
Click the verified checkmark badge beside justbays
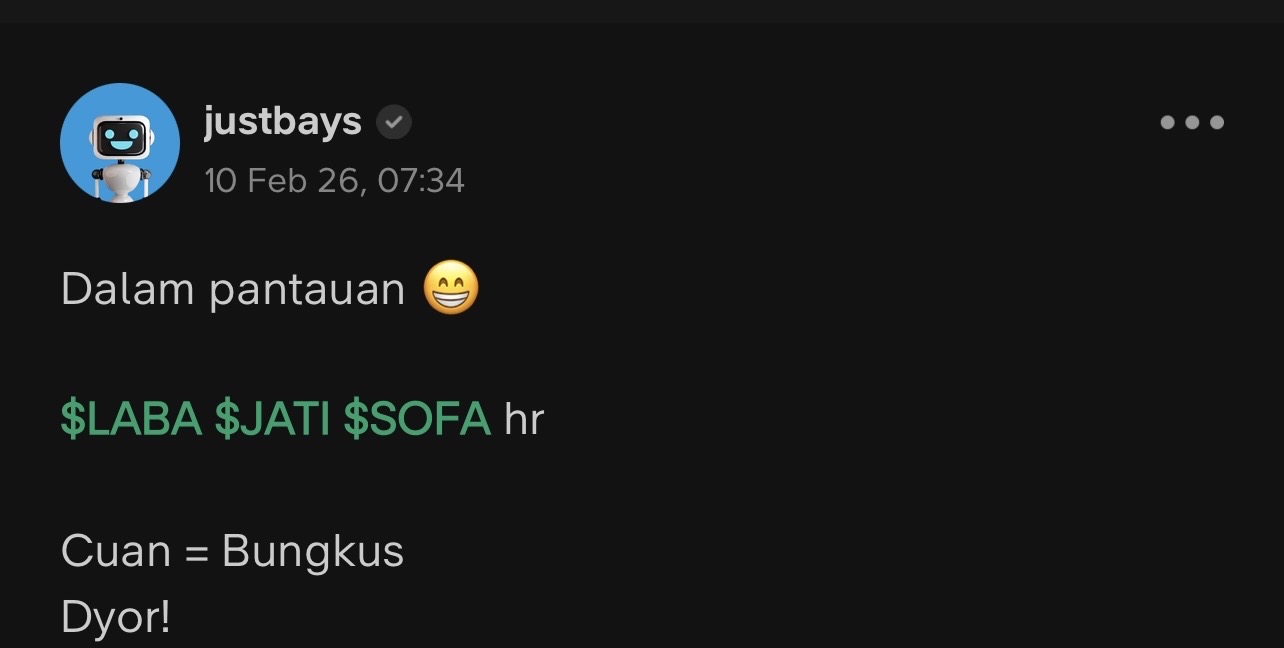[394, 123]
